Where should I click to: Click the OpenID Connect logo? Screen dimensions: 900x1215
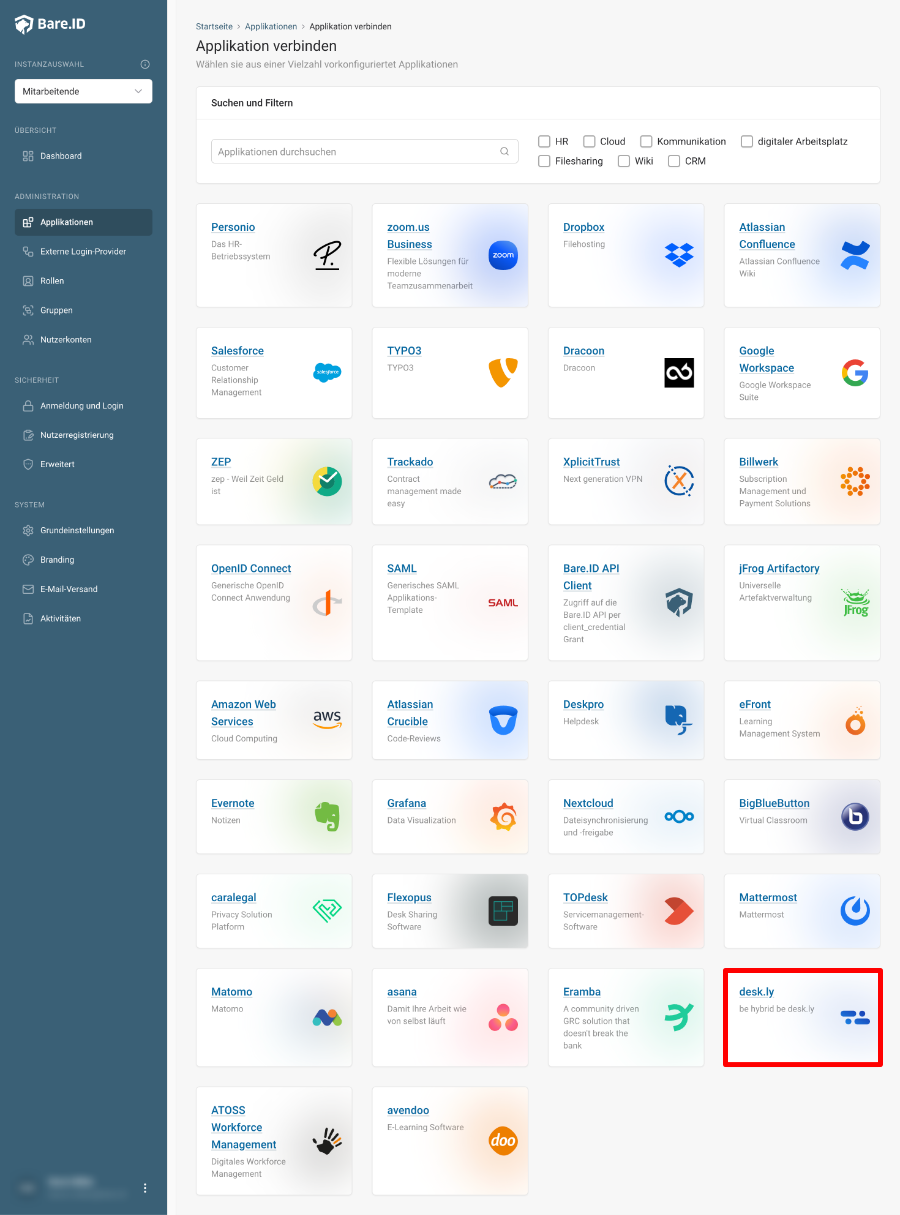pos(327,602)
